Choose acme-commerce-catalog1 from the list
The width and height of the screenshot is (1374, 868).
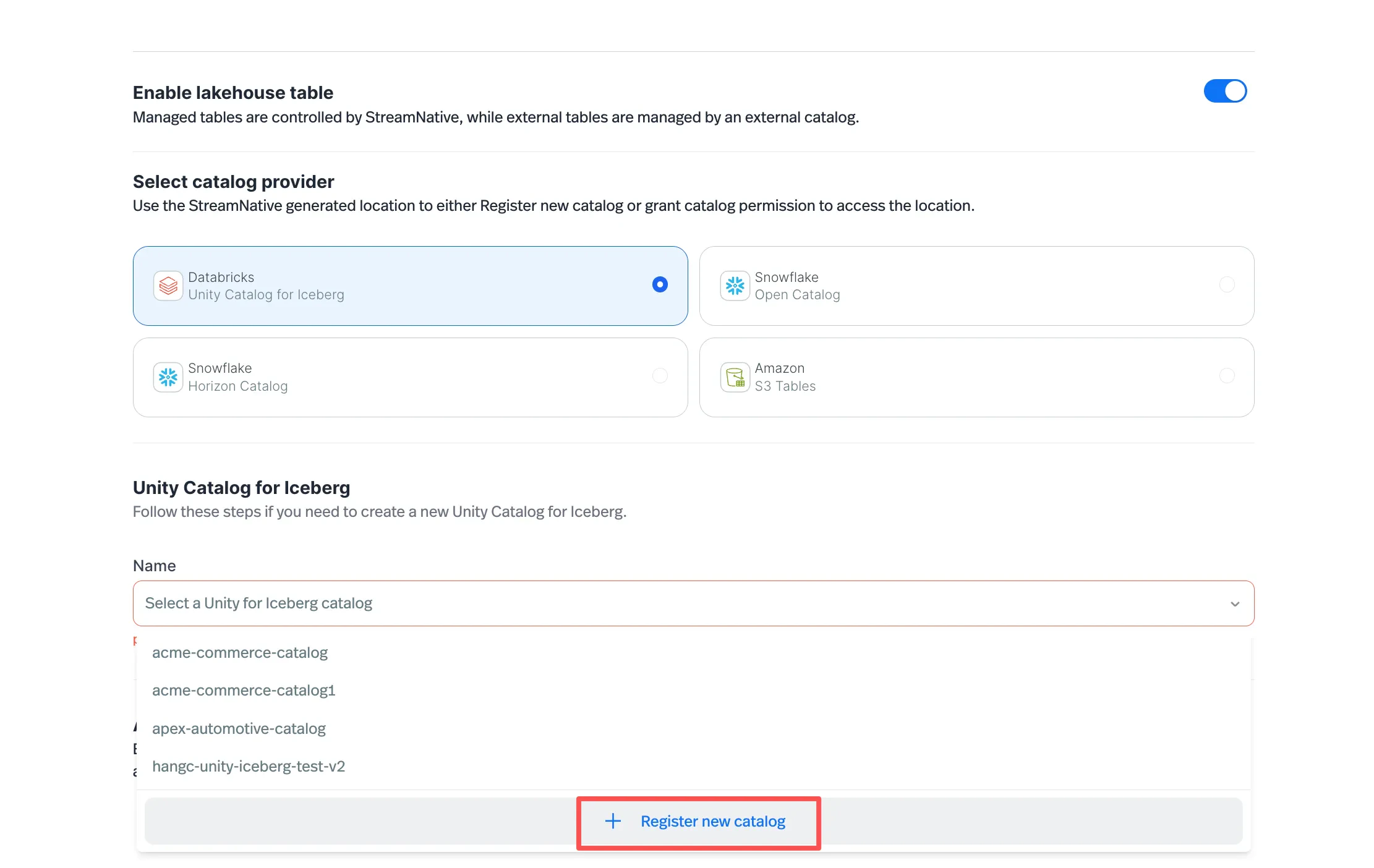coord(693,690)
